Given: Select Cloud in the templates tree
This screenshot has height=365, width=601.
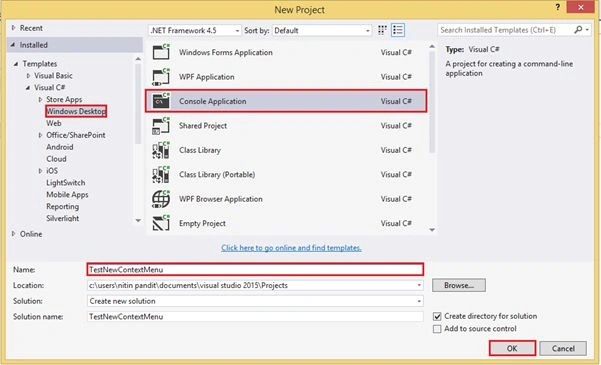Looking at the screenshot, I should click(56, 159).
